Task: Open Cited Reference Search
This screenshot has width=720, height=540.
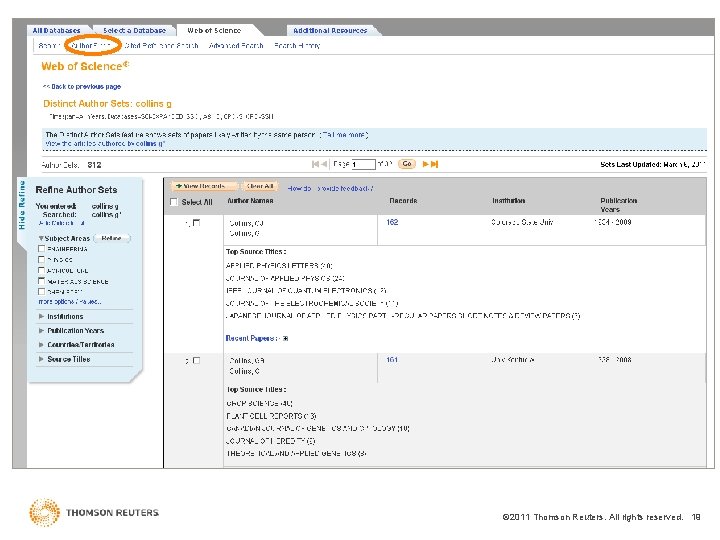Action: click(x=161, y=45)
